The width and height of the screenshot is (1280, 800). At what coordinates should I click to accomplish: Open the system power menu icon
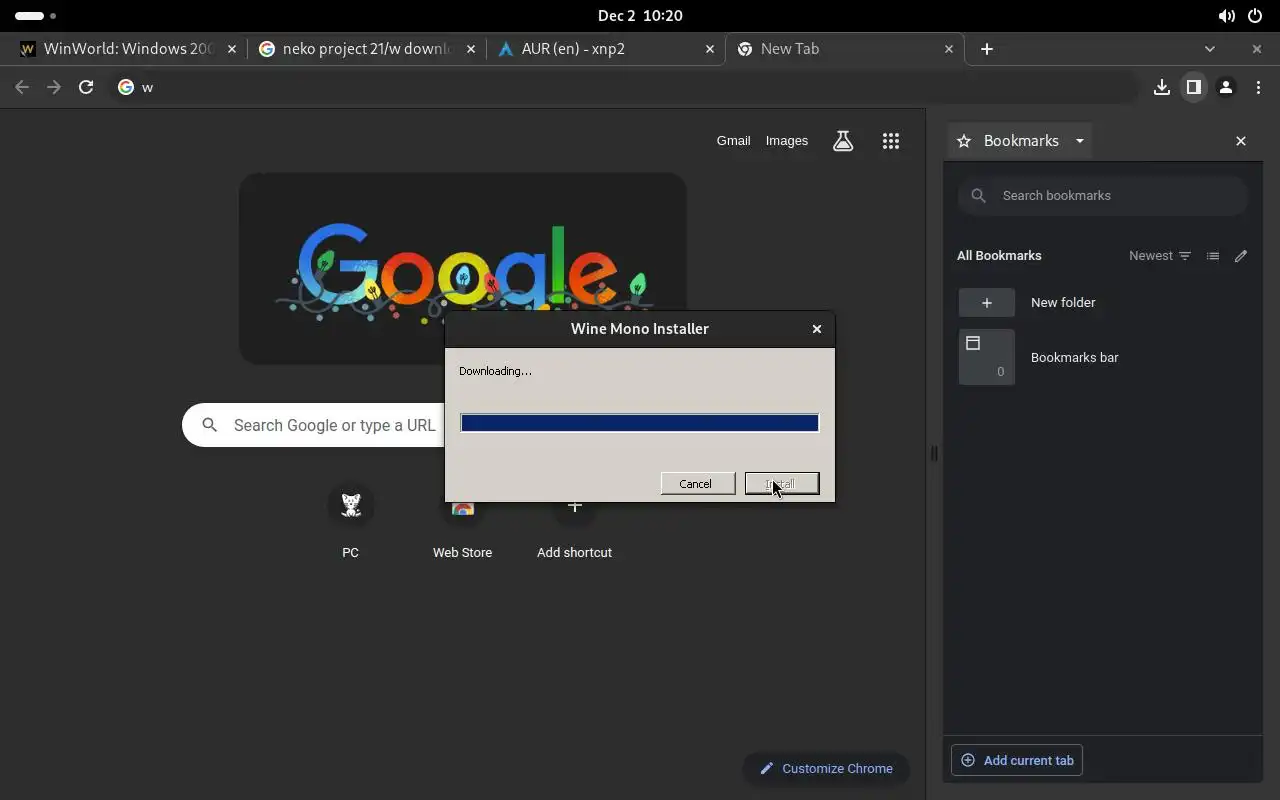click(x=1255, y=16)
